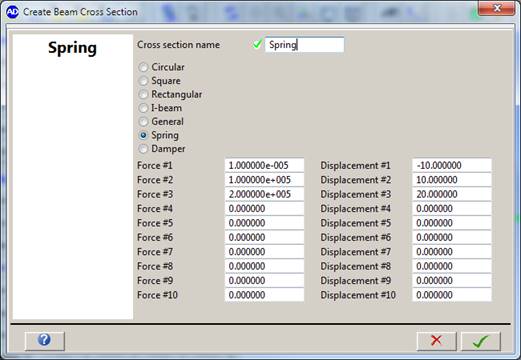Select the Force #10 input field
This screenshot has width=521, height=360.
click(x=264, y=295)
